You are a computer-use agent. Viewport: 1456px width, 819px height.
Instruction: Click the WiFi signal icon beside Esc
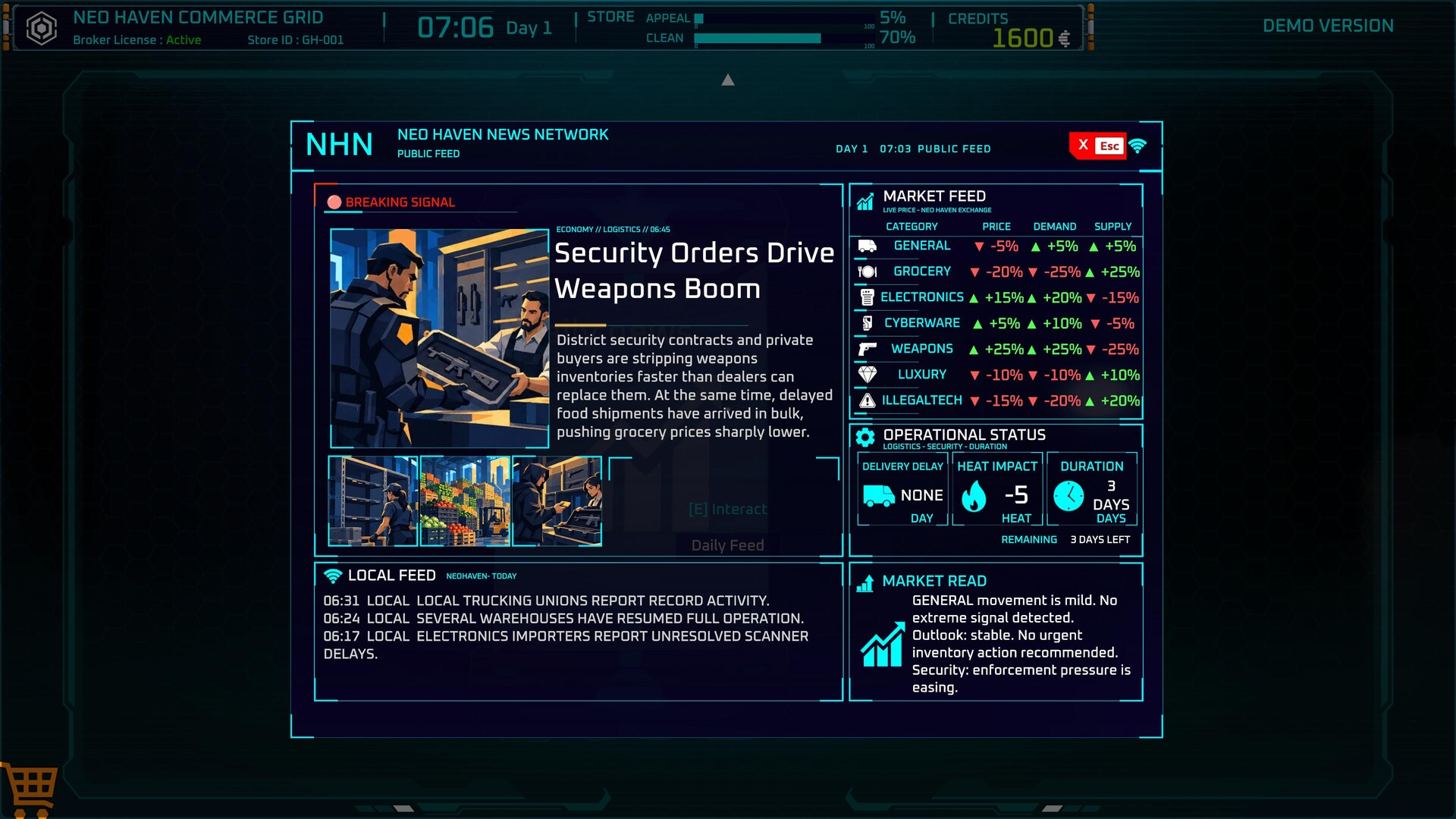1137,146
